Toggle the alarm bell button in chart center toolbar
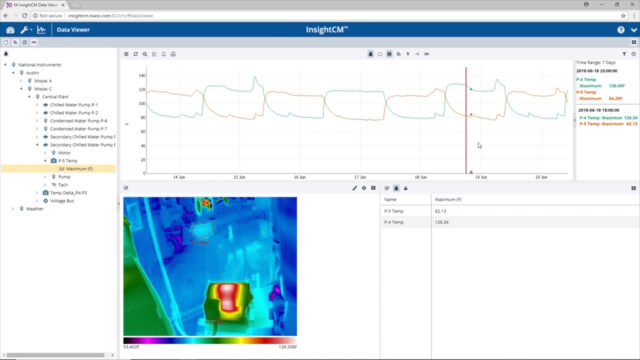Viewport: 640px width, 360px height. (x=371, y=54)
